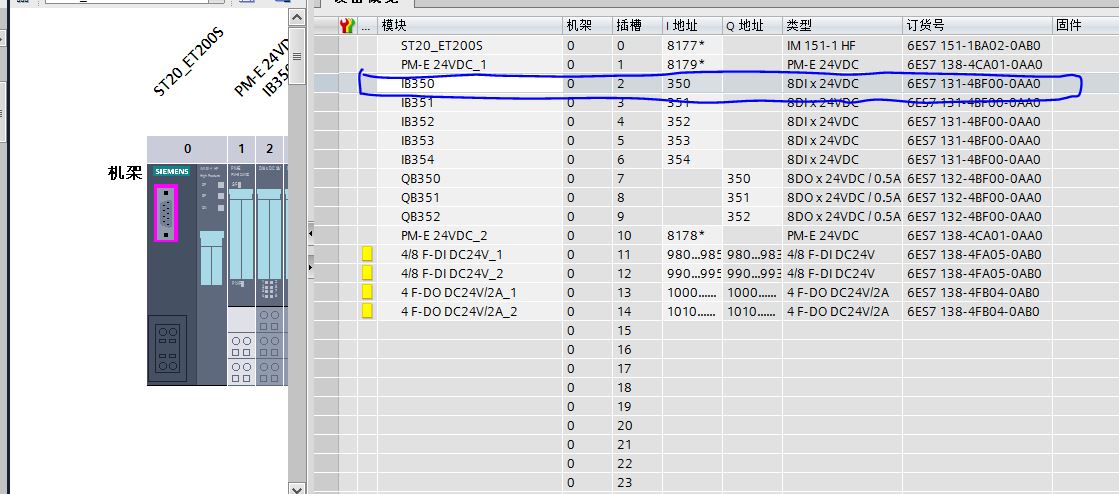This screenshot has width=1119, height=494.
Task: Select the empty slot 20 row
Action: [x=717, y=425]
